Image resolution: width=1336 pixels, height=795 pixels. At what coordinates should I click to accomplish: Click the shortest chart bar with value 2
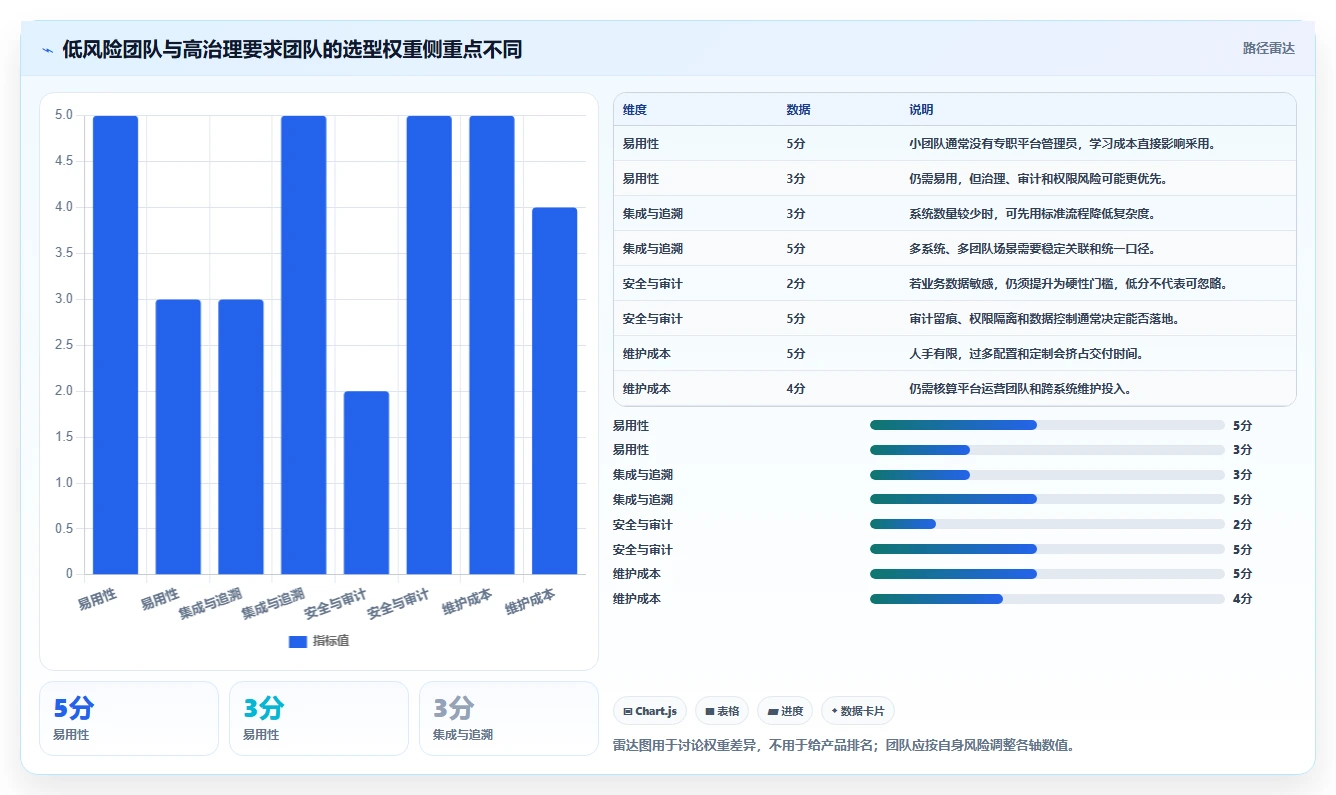tap(366, 482)
